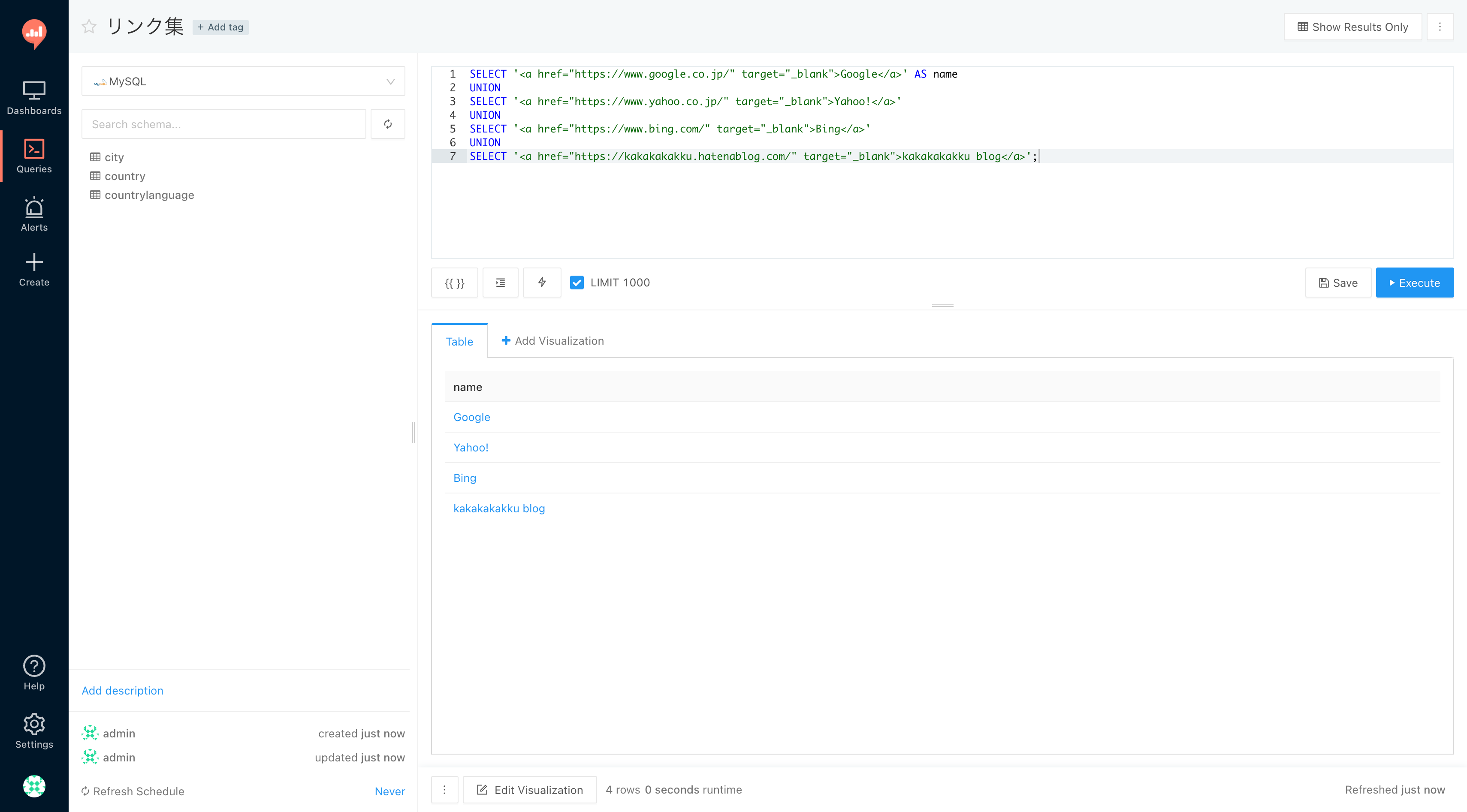Screen dimensions: 1467x812
Task: Grab the editor resize handle bar
Action: (x=942, y=306)
